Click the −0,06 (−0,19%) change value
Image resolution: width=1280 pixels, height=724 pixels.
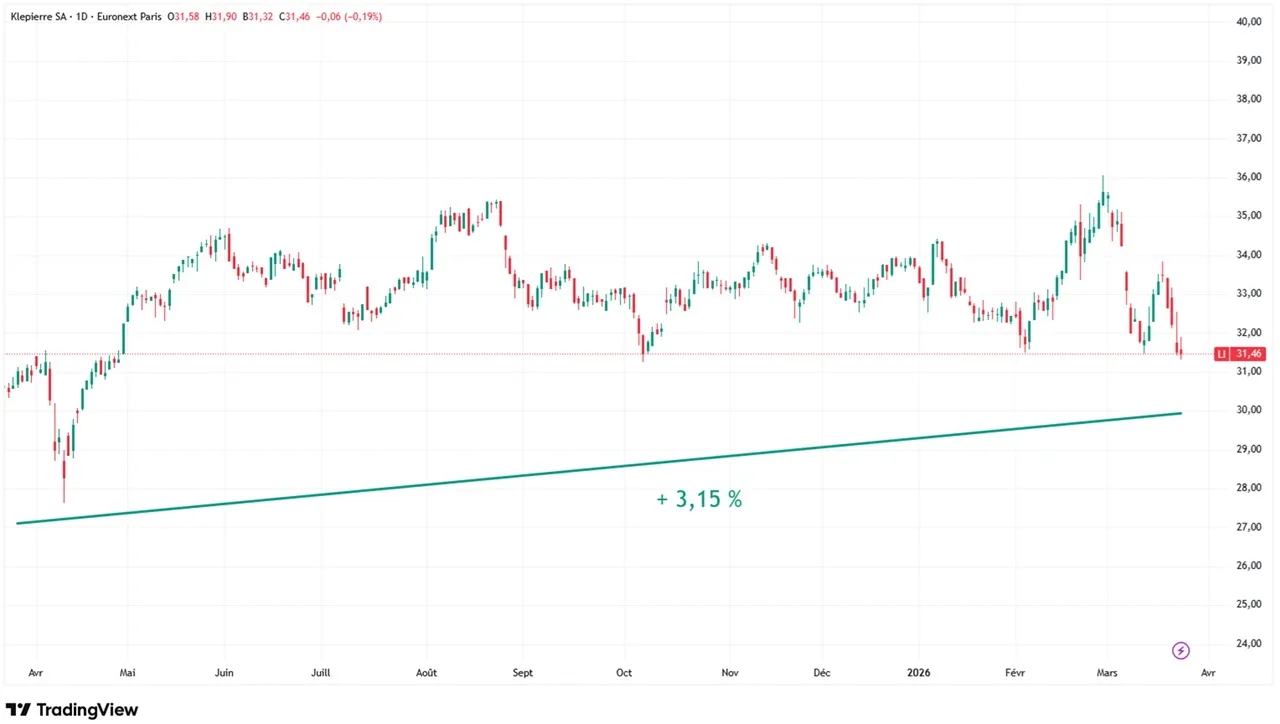click(350, 17)
